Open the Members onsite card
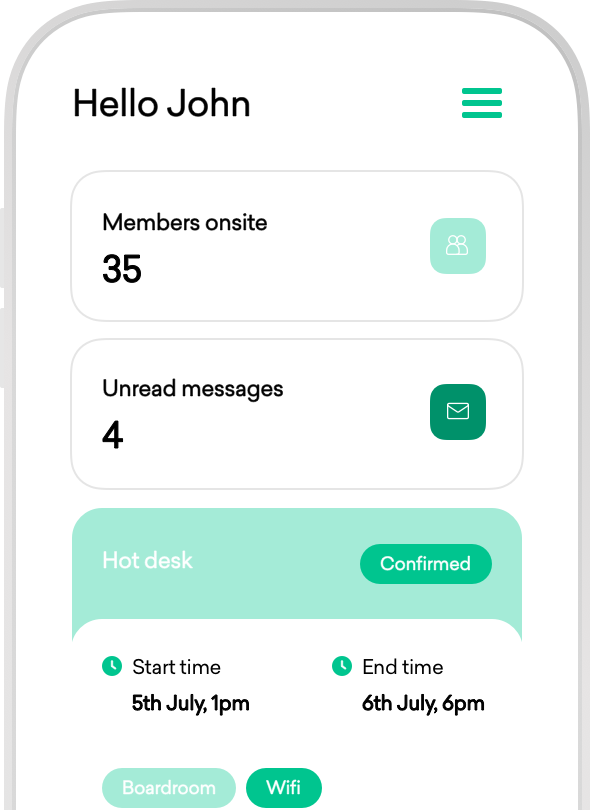This screenshot has width=590, height=810. coord(297,246)
